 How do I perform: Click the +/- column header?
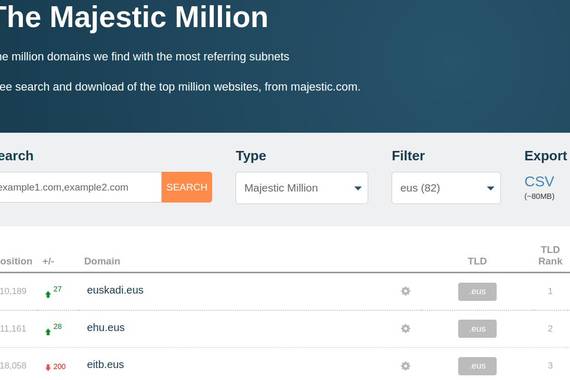(48, 261)
